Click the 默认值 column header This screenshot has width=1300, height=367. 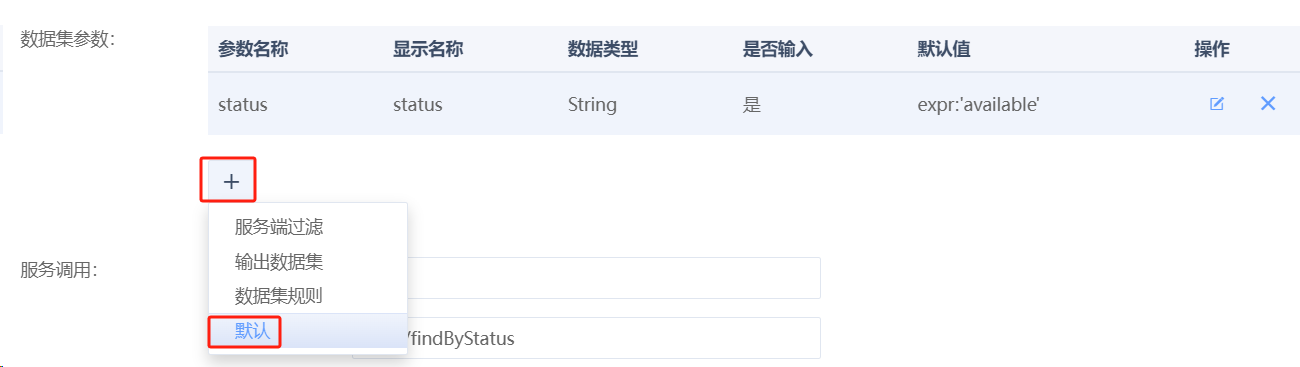[x=944, y=49]
